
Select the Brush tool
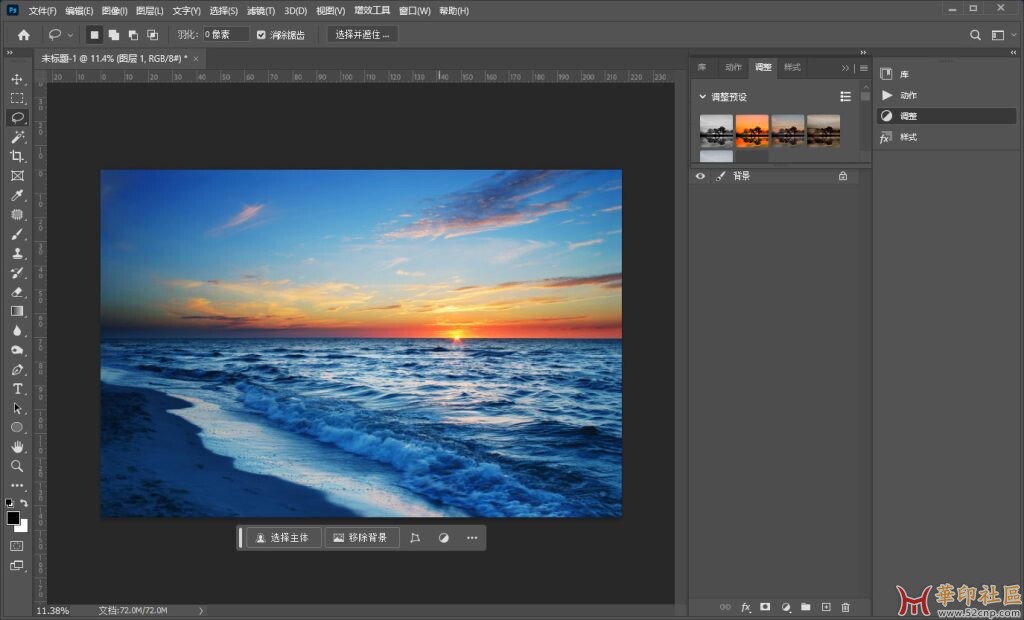[x=17, y=234]
